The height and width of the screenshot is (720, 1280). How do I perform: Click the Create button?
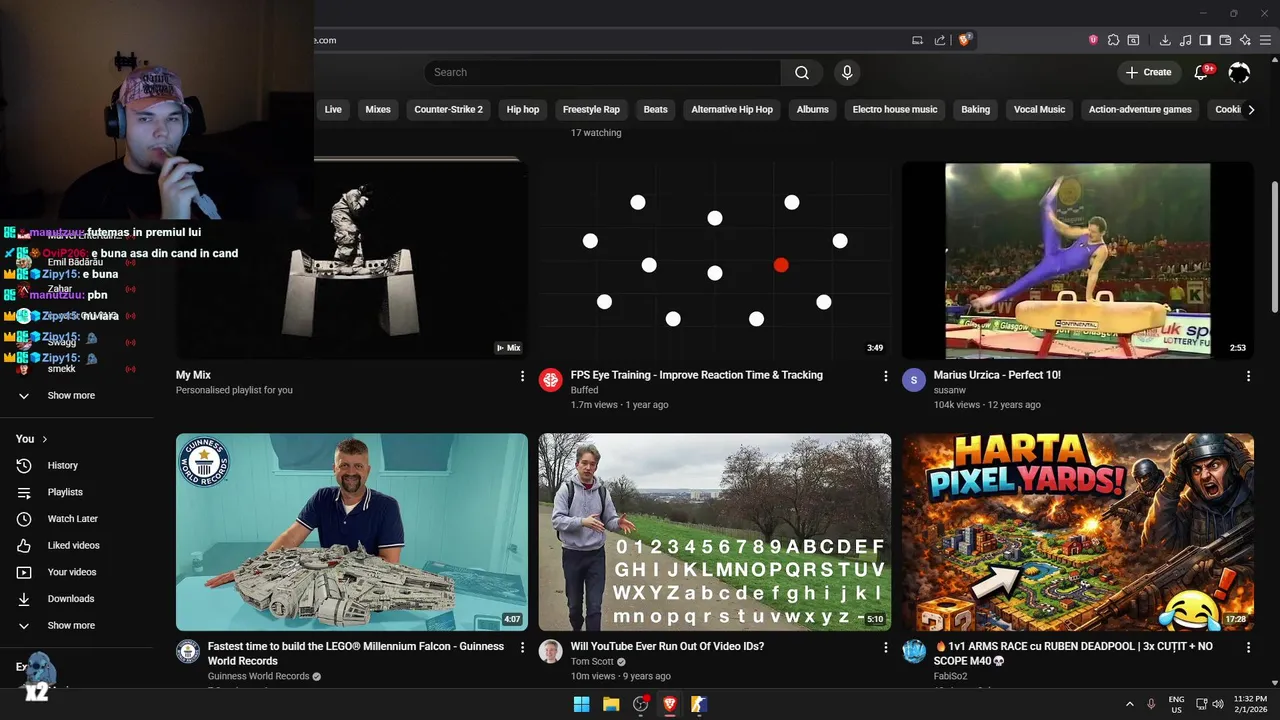coord(1148,72)
